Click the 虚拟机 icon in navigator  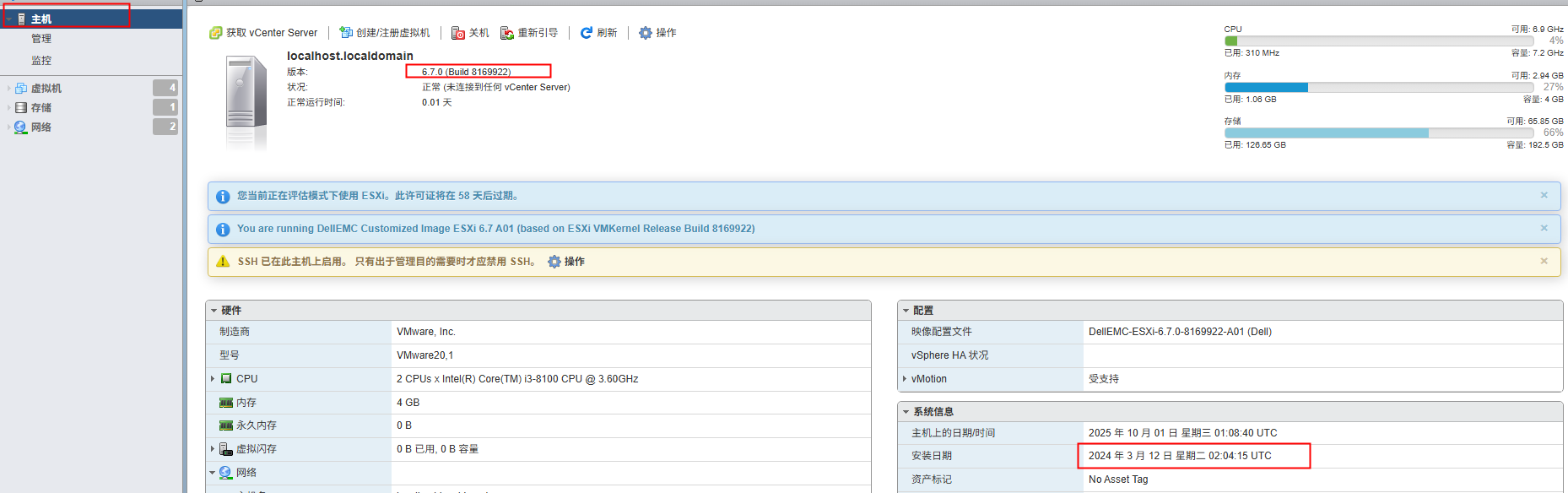pos(21,88)
